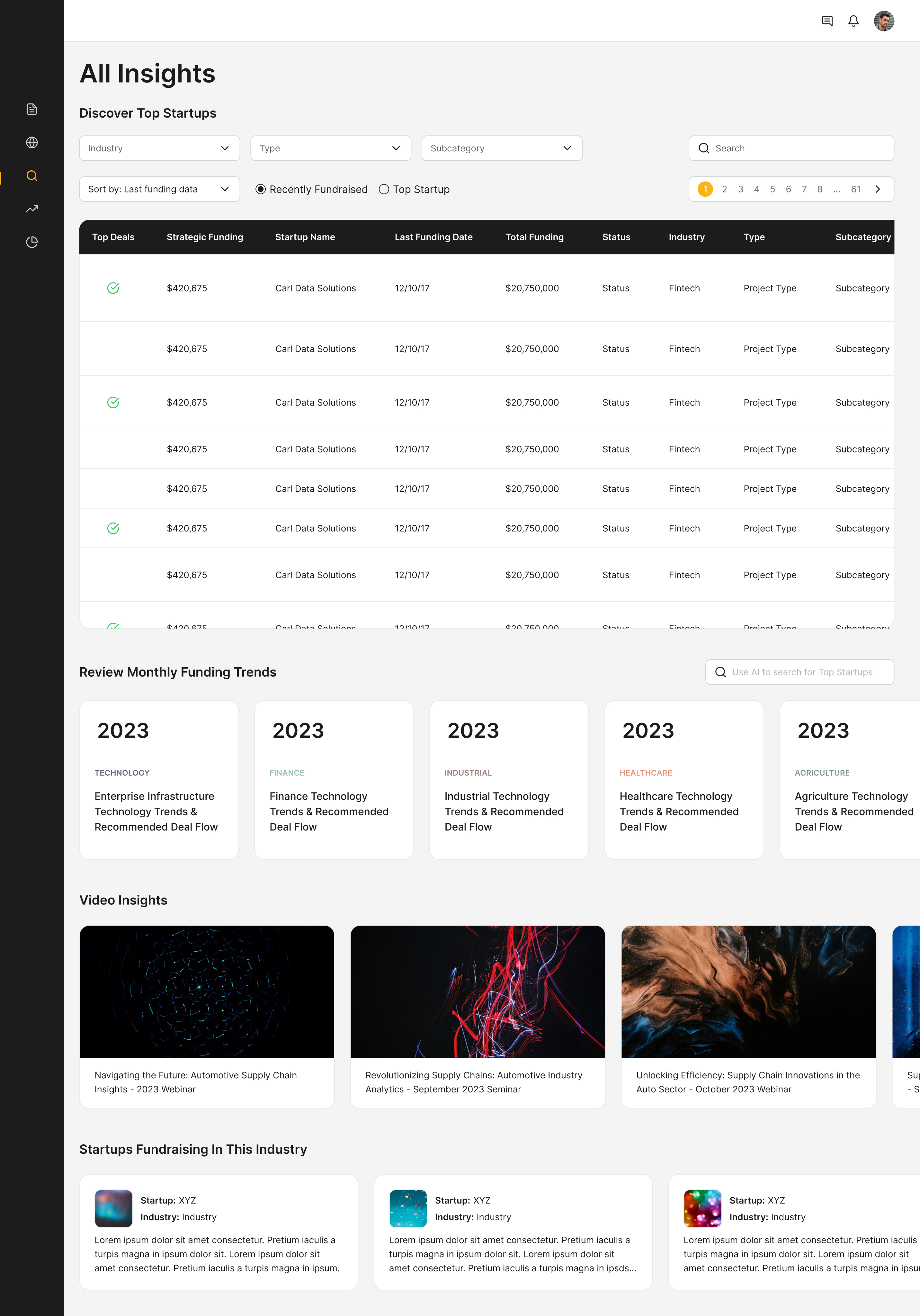Image resolution: width=920 pixels, height=1316 pixels.
Task: Open the Sort by Last funding dropdown
Action: (x=159, y=190)
